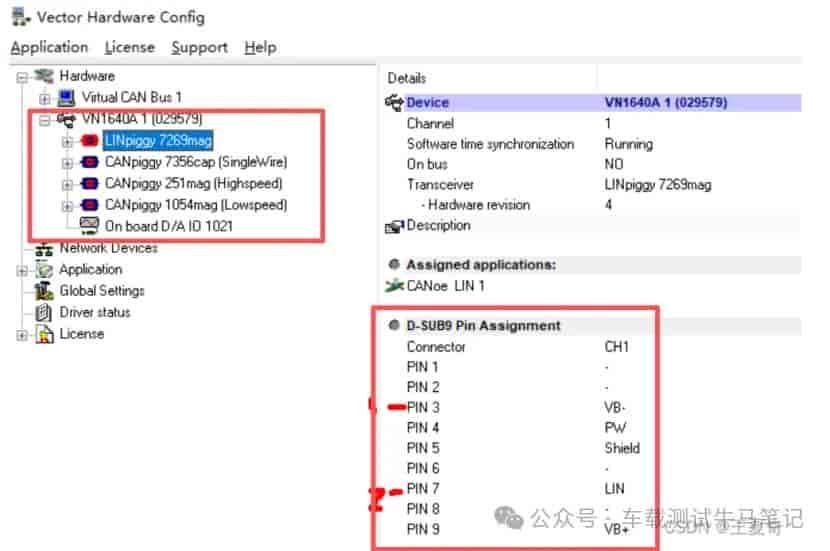Select License tree item
The height and width of the screenshot is (551, 830).
82,334
